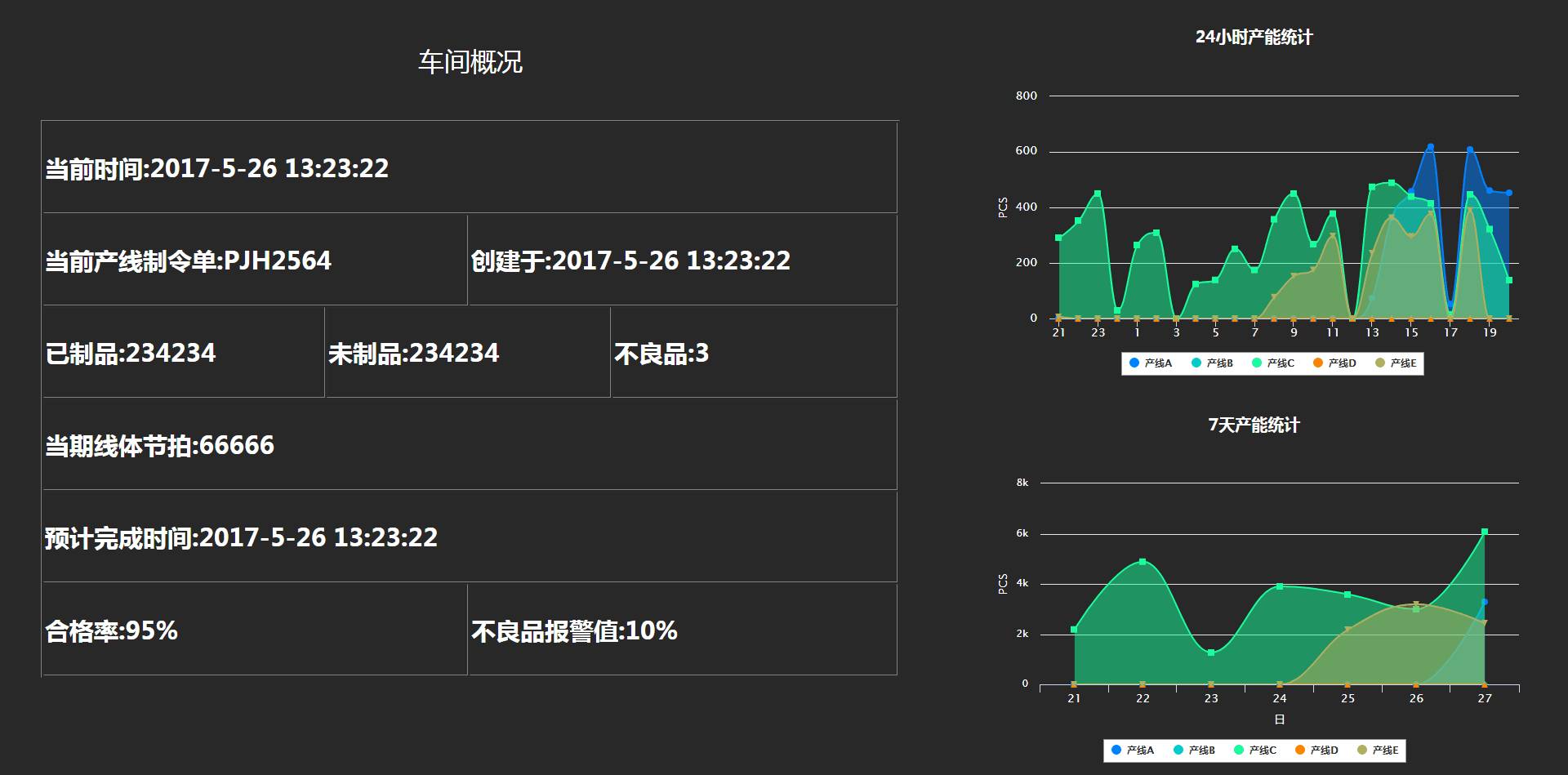Hide 产线B series in 24-hour chart legend
Image resolution: width=1568 pixels, height=775 pixels.
pos(1212,363)
